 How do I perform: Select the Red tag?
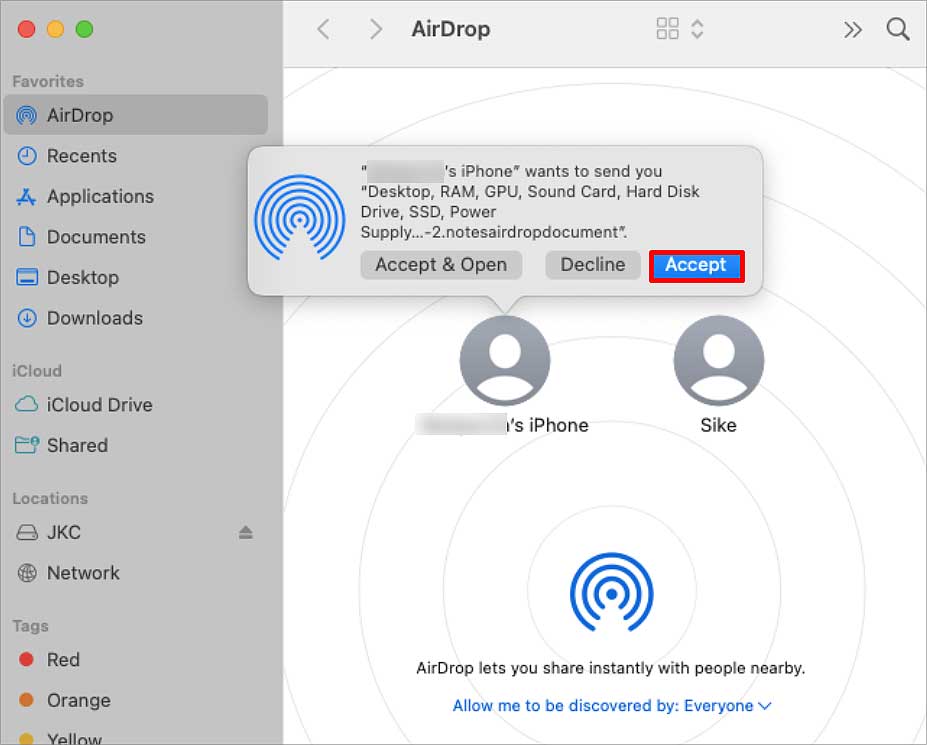click(63, 660)
